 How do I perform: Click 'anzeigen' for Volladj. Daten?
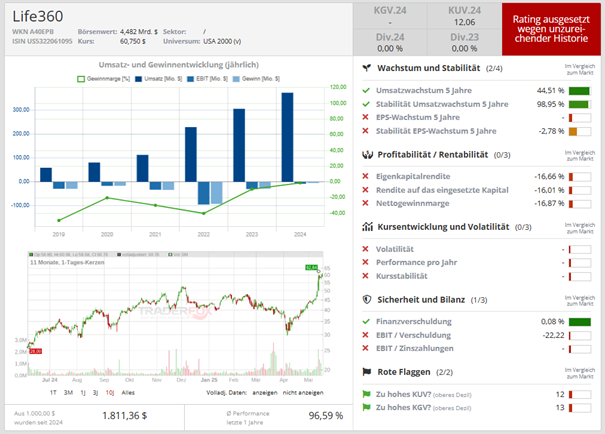point(265,393)
